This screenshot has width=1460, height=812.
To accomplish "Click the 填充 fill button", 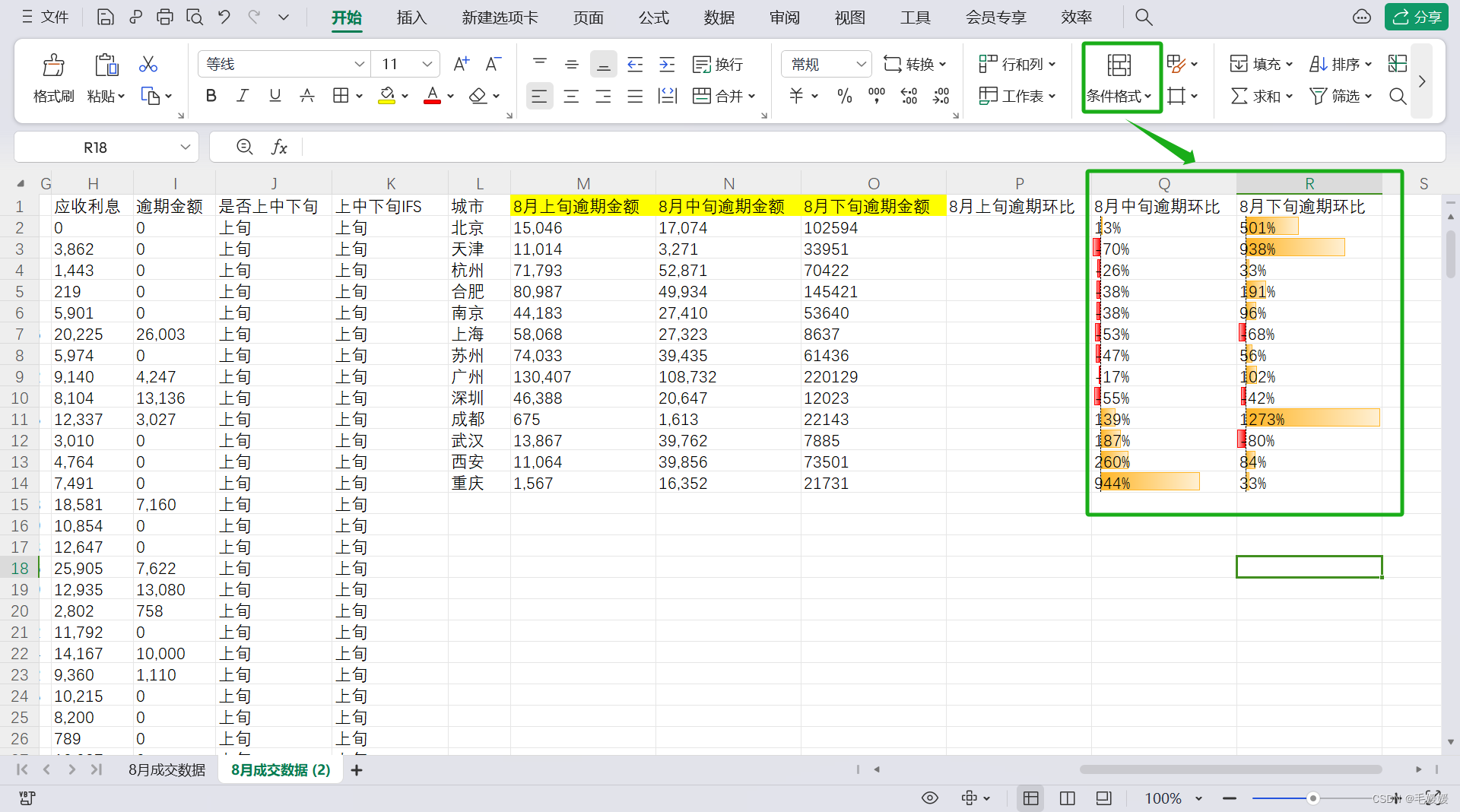I will 1262,64.
